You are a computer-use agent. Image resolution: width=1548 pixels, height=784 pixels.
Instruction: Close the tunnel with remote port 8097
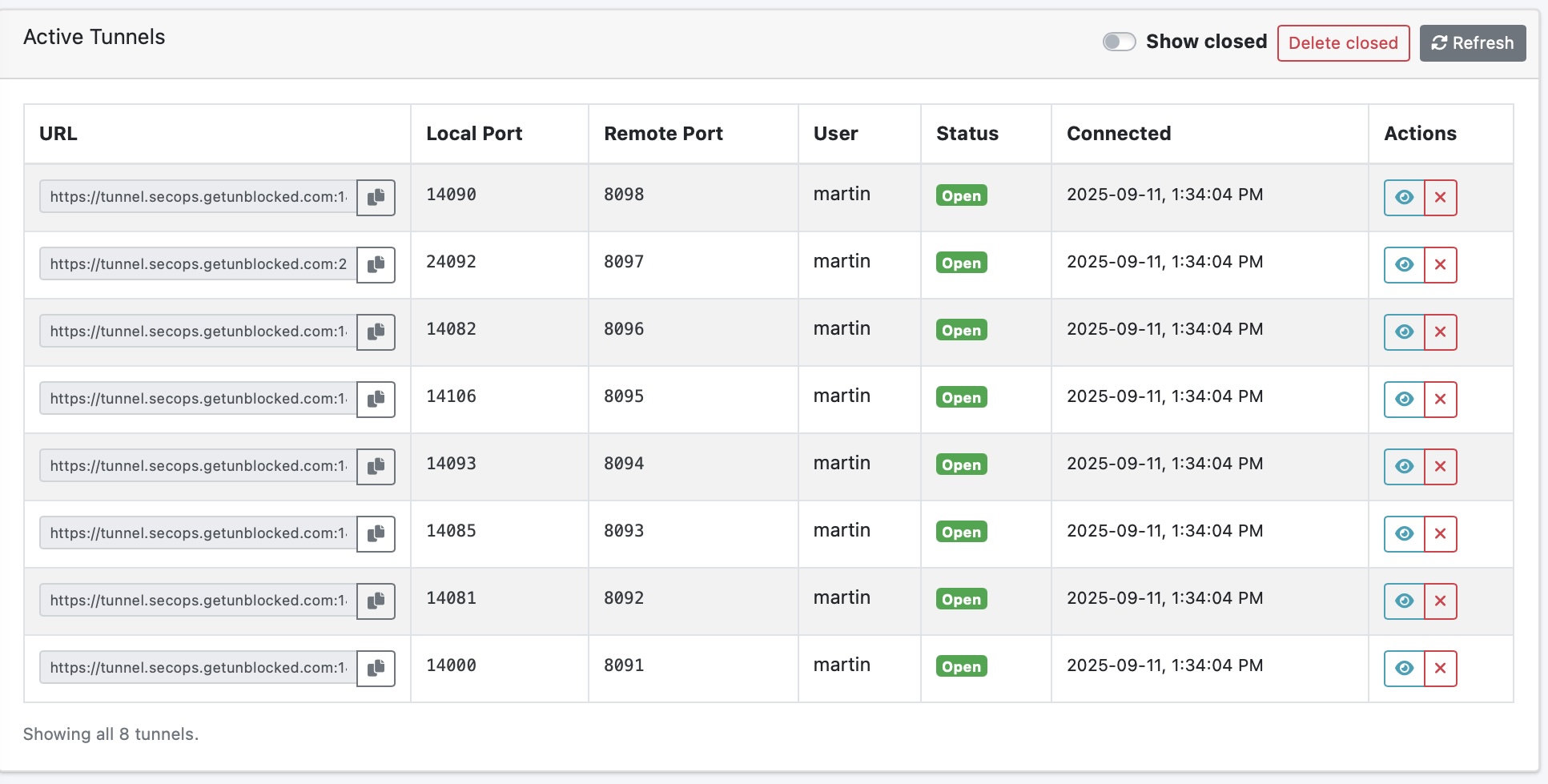coord(1441,264)
